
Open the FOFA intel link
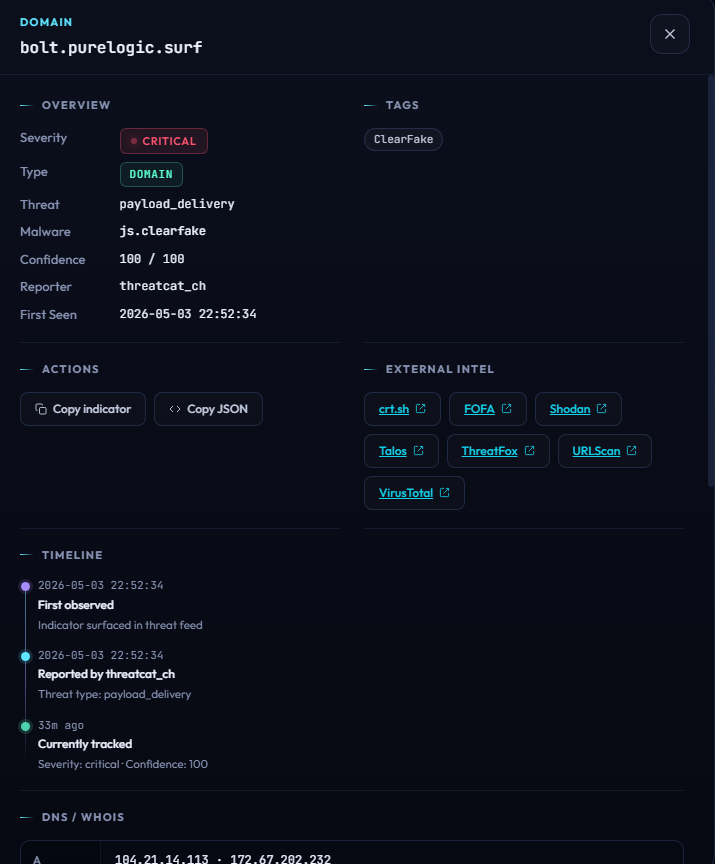coord(488,409)
